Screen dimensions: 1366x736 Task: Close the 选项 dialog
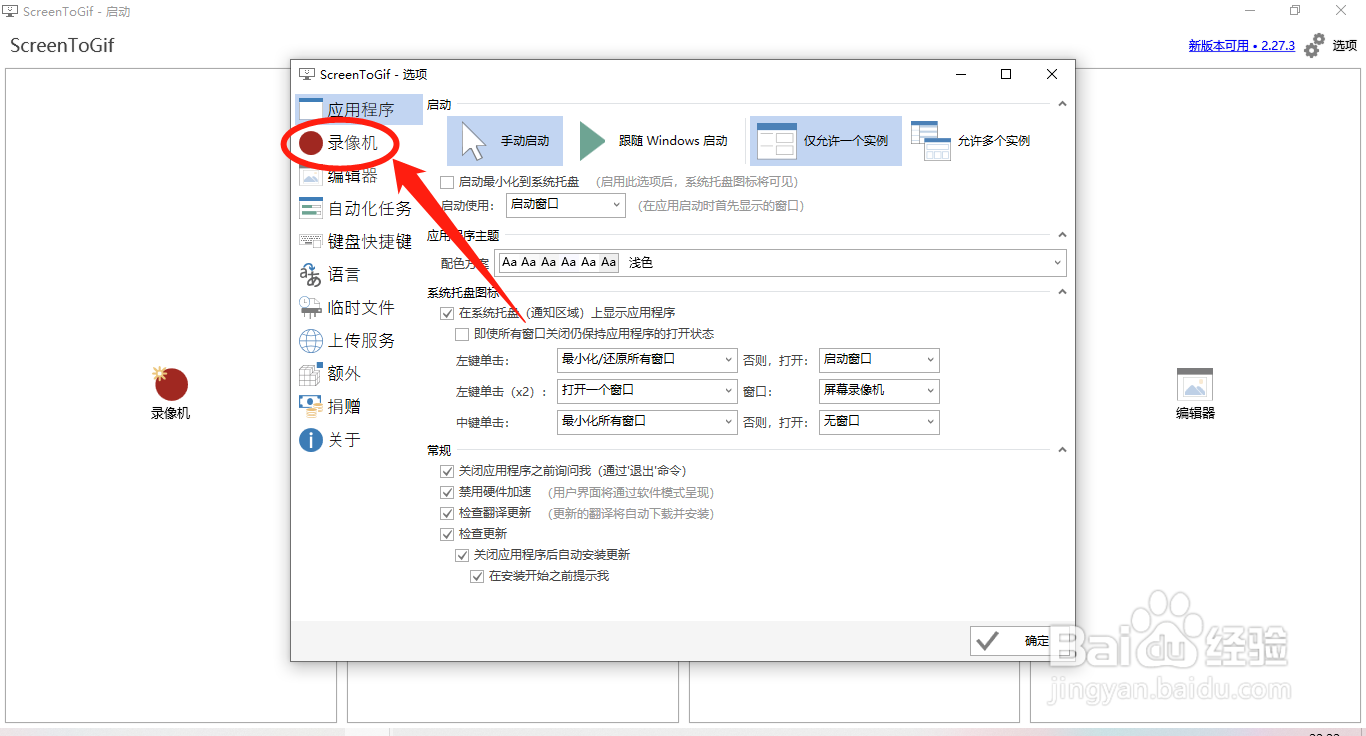coord(1052,74)
